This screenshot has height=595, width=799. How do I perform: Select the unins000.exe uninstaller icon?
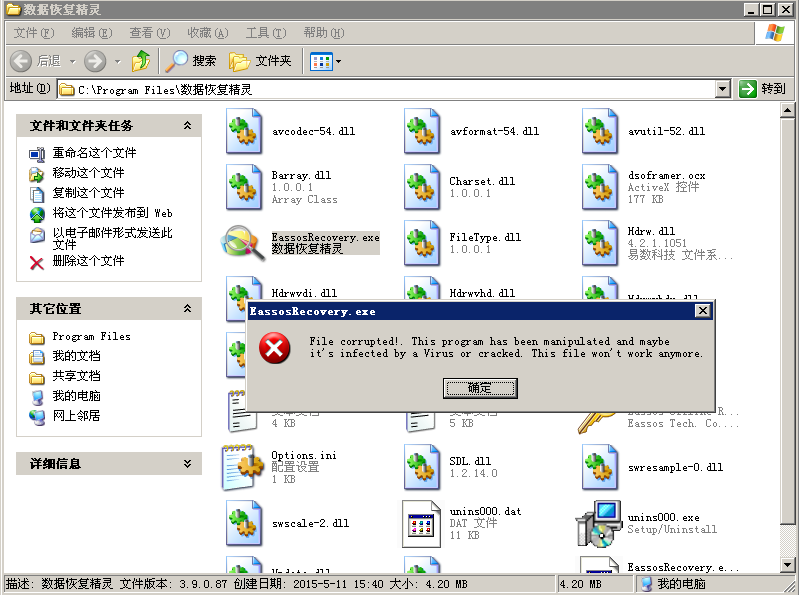coord(599,524)
